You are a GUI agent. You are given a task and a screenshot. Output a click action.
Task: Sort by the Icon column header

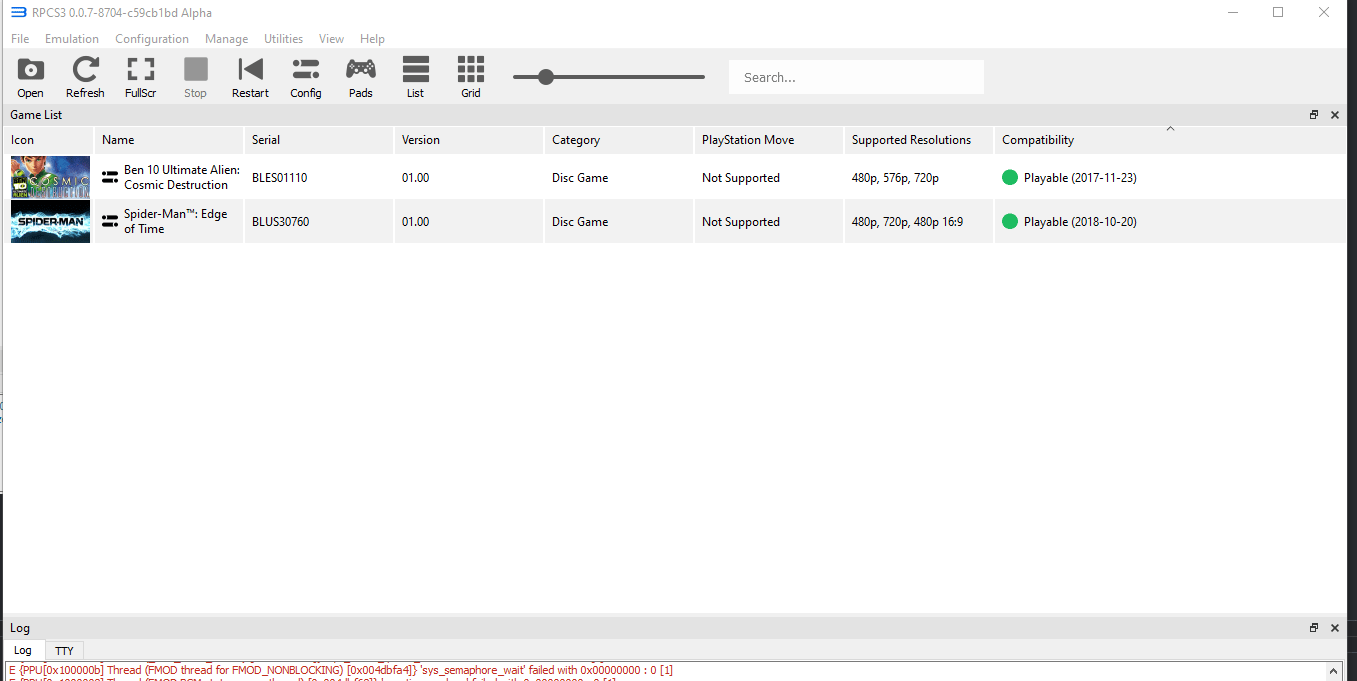(48, 140)
